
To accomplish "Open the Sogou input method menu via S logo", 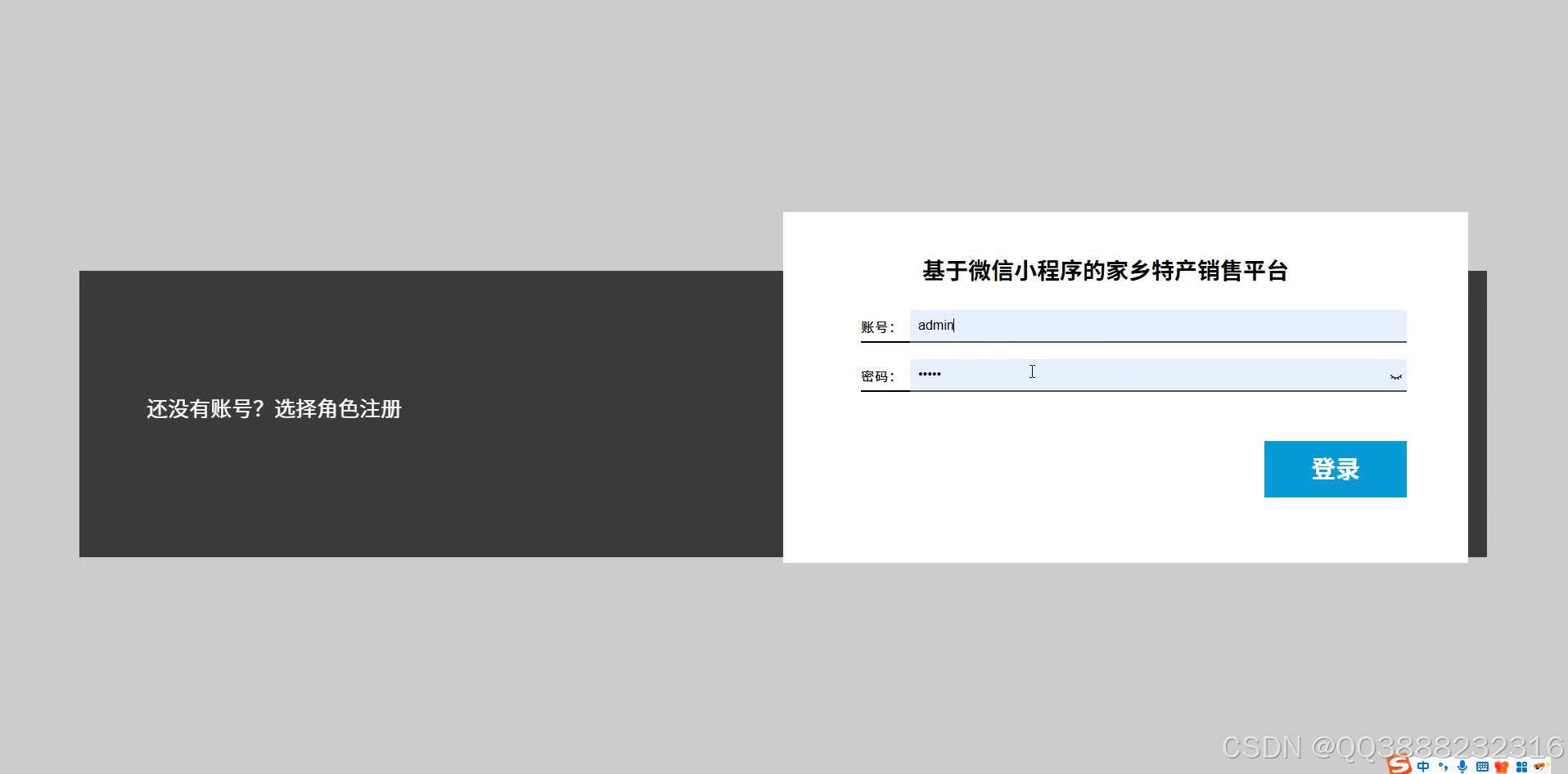I will click(1399, 767).
